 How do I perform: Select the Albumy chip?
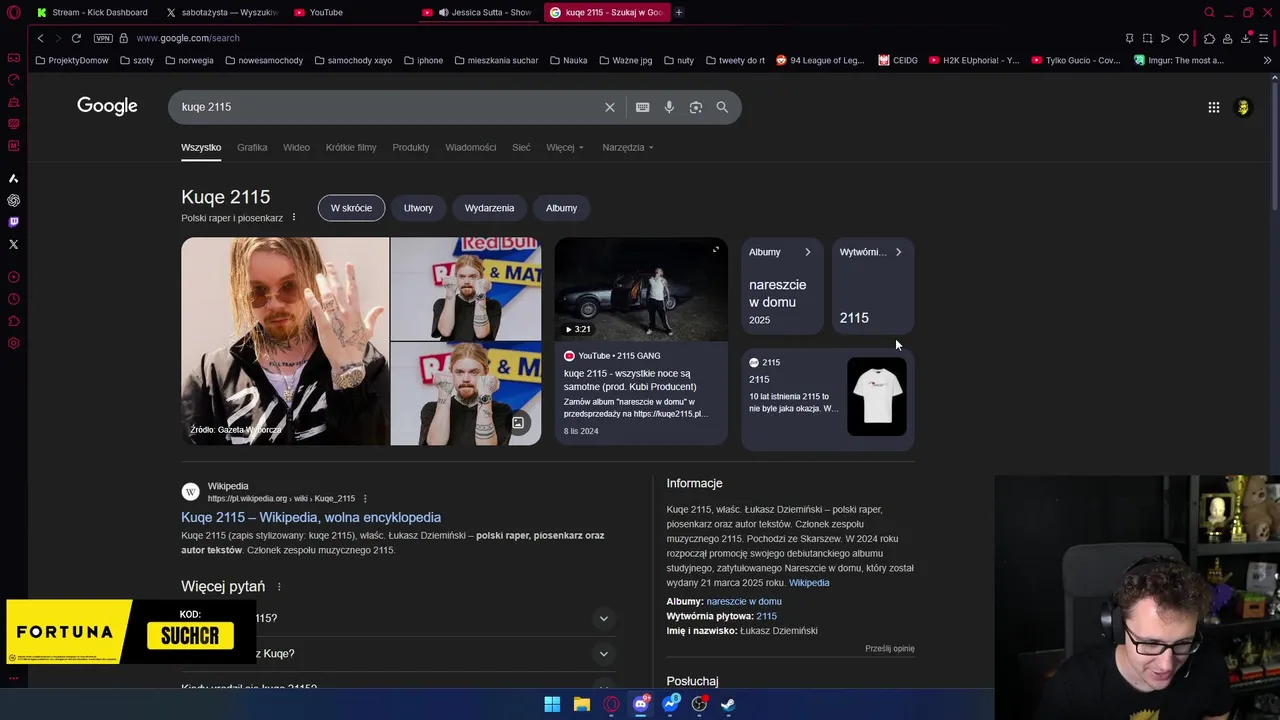tap(561, 208)
